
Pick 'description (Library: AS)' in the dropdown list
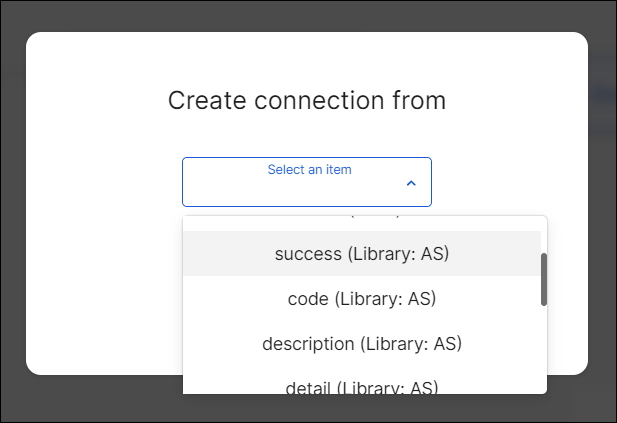[x=361, y=343]
